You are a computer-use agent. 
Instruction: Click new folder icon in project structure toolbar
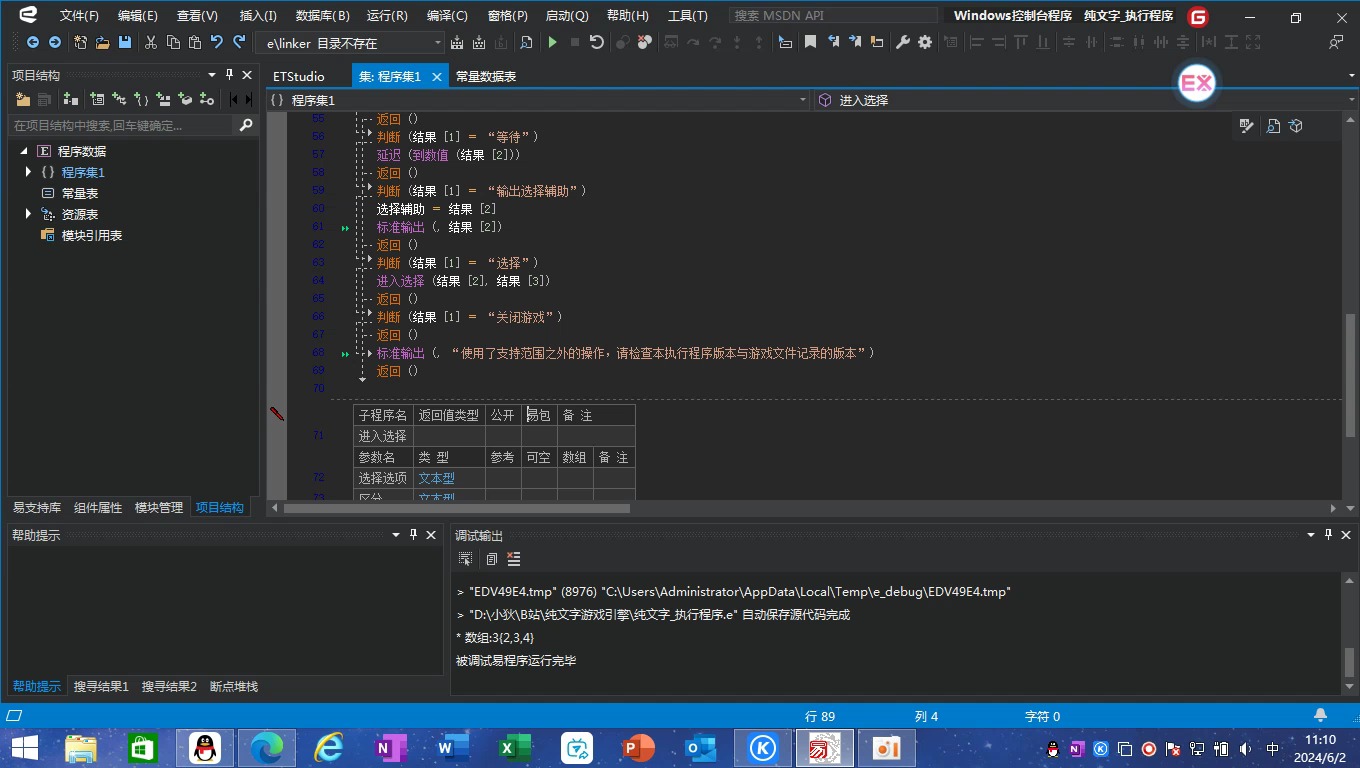(23, 99)
